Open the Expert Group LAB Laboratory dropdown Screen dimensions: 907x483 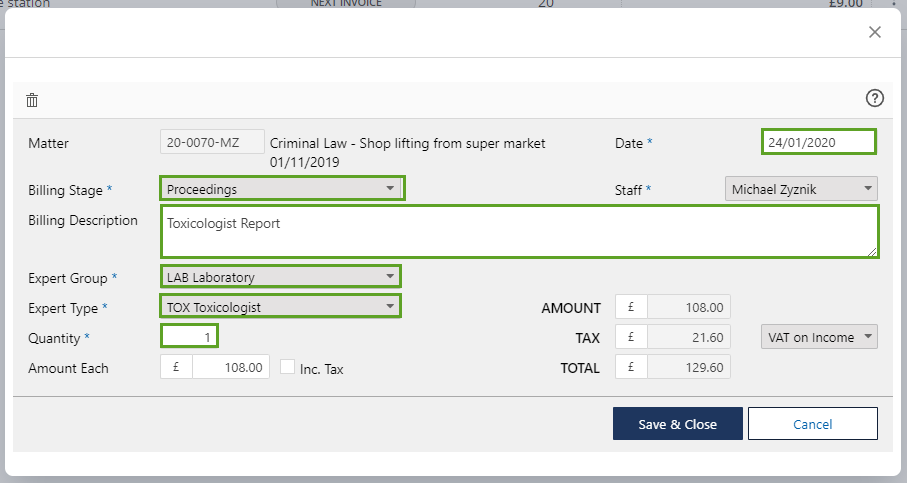(x=280, y=277)
